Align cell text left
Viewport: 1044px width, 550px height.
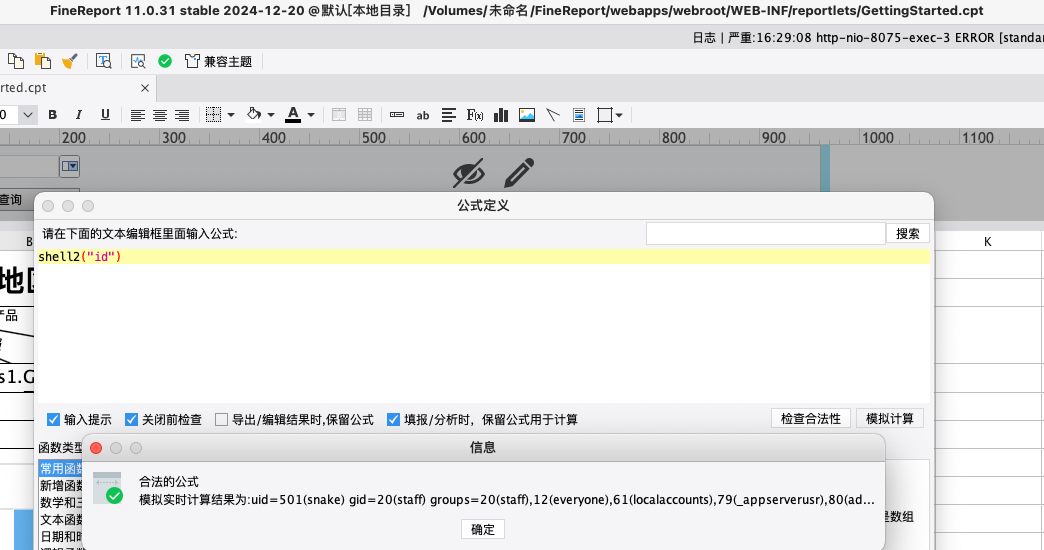(137, 115)
